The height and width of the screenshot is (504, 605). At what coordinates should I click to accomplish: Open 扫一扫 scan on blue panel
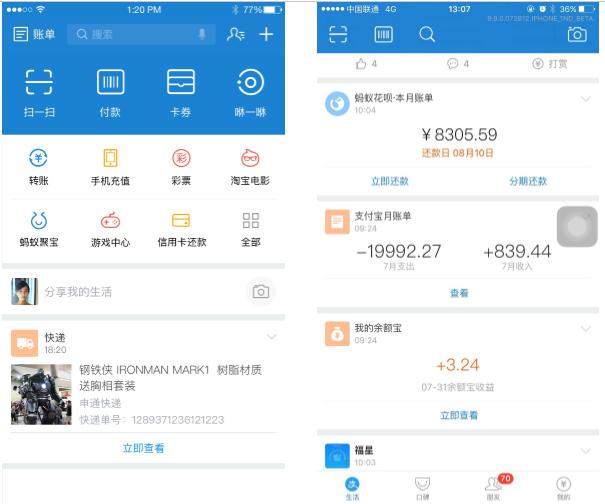[x=39, y=93]
